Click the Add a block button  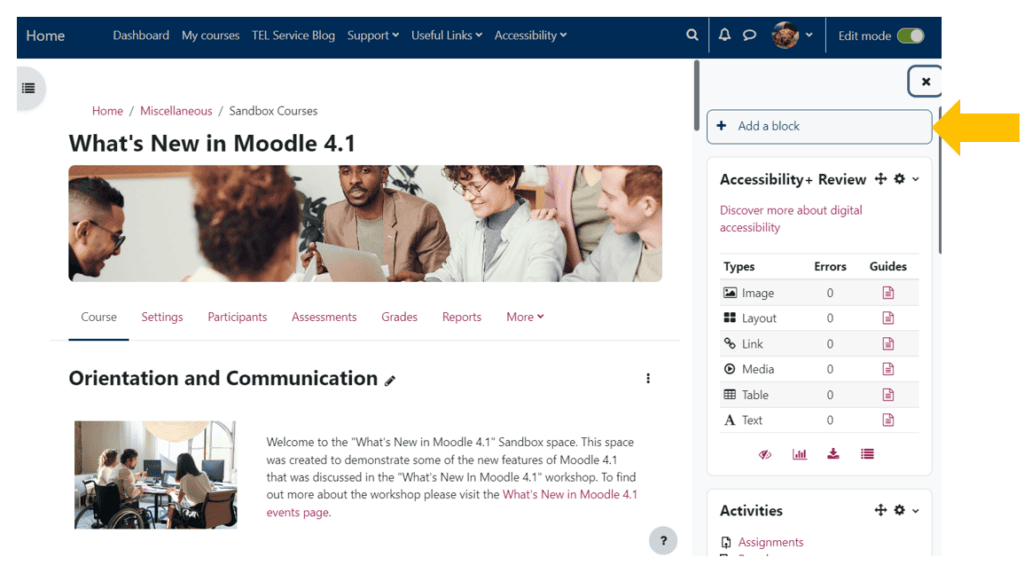(x=819, y=126)
